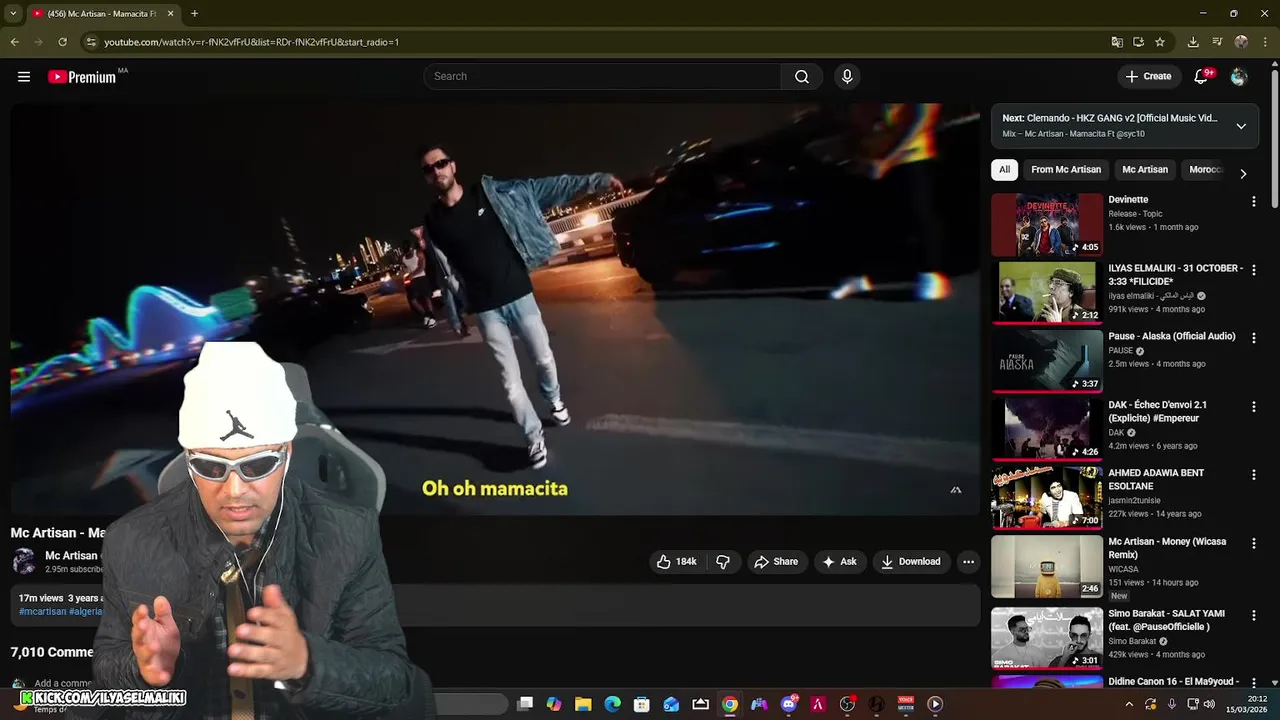Select From Mc Artisan filter chip
This screenshot has height=720, width=1280.
pyautogui.click(x=1066, y=170)
